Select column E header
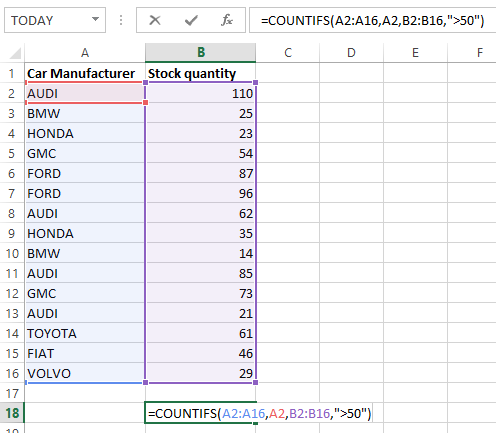Screen dimensions: 496x433 pyautogui.click(x=415, y=53)
